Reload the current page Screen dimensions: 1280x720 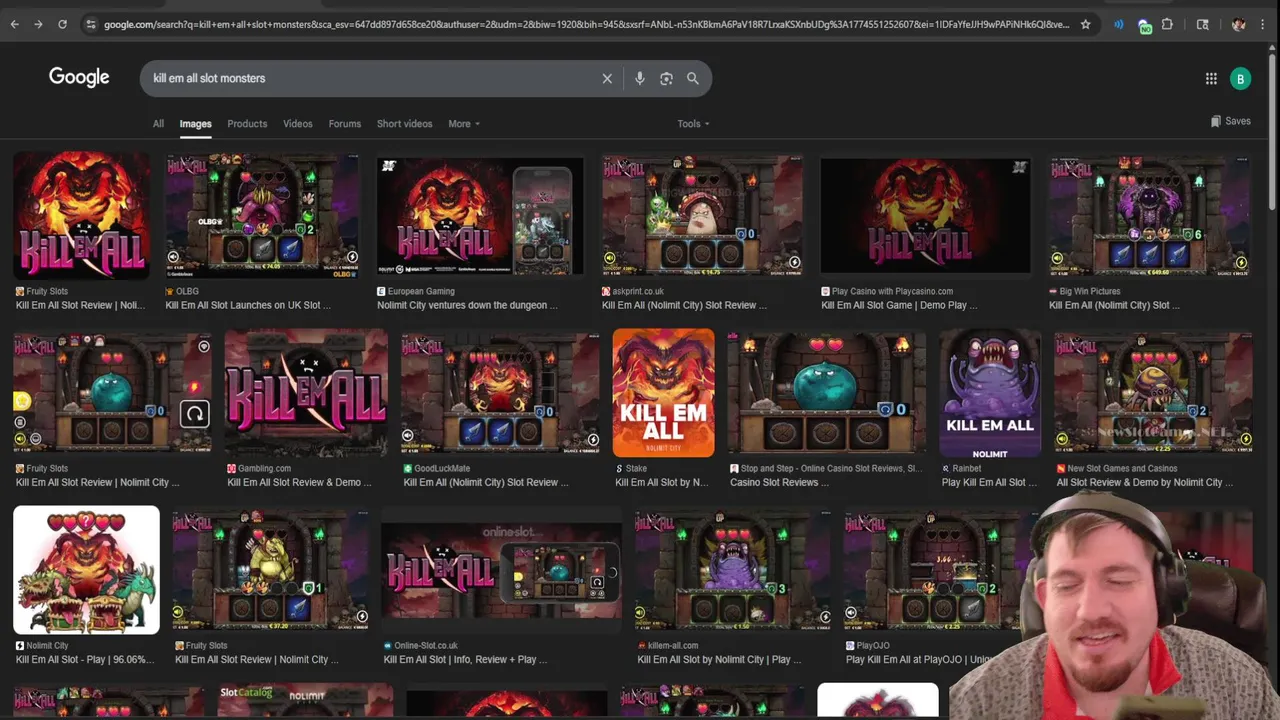coord(62,24)
